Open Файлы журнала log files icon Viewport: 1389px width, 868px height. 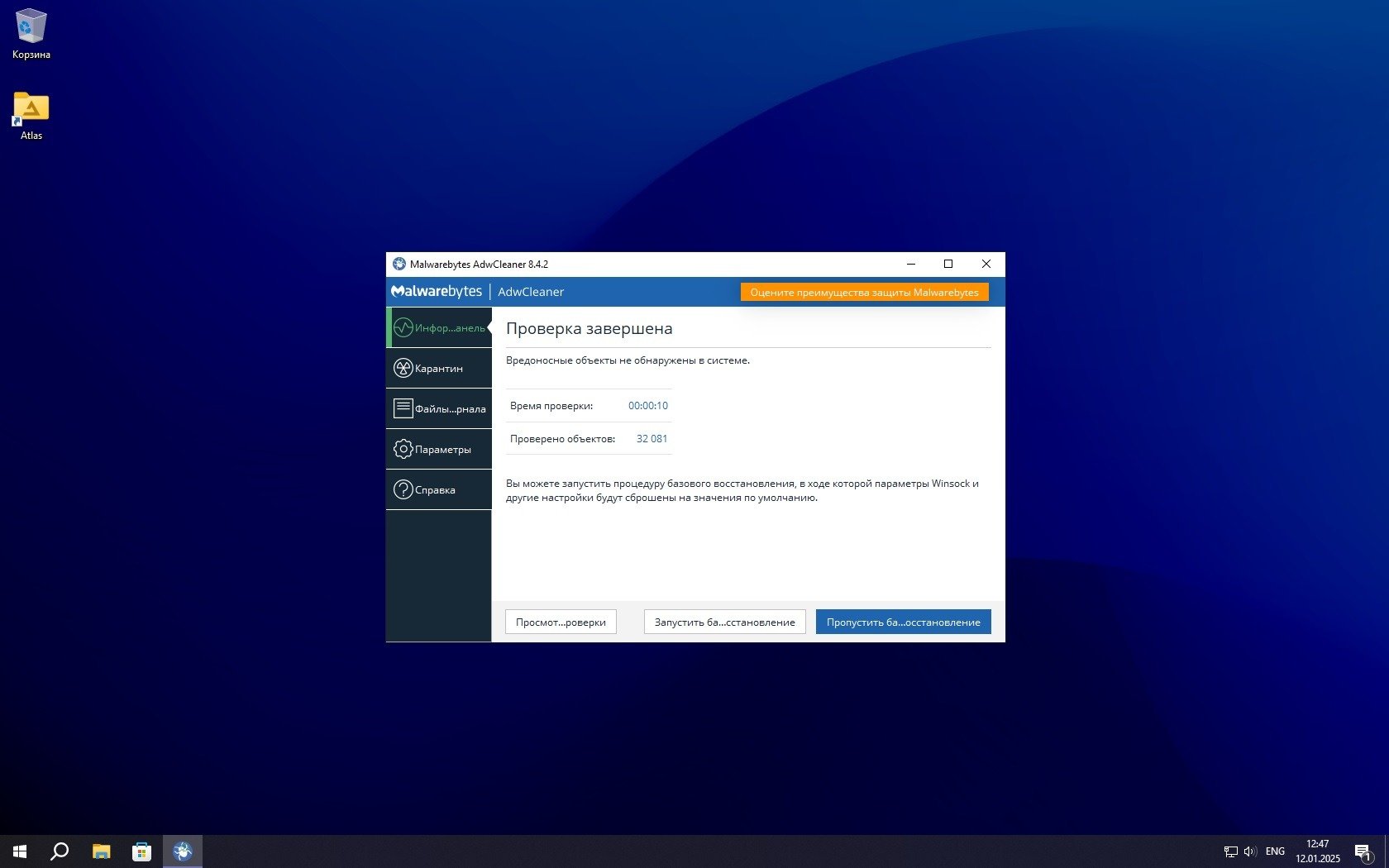coord(403,408)
